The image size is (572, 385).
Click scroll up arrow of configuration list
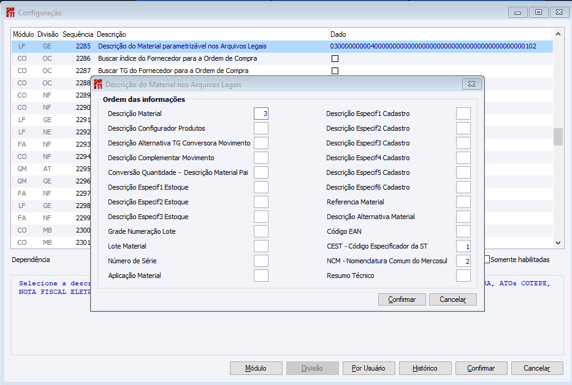pyautogui.click(x=558, y=34)
